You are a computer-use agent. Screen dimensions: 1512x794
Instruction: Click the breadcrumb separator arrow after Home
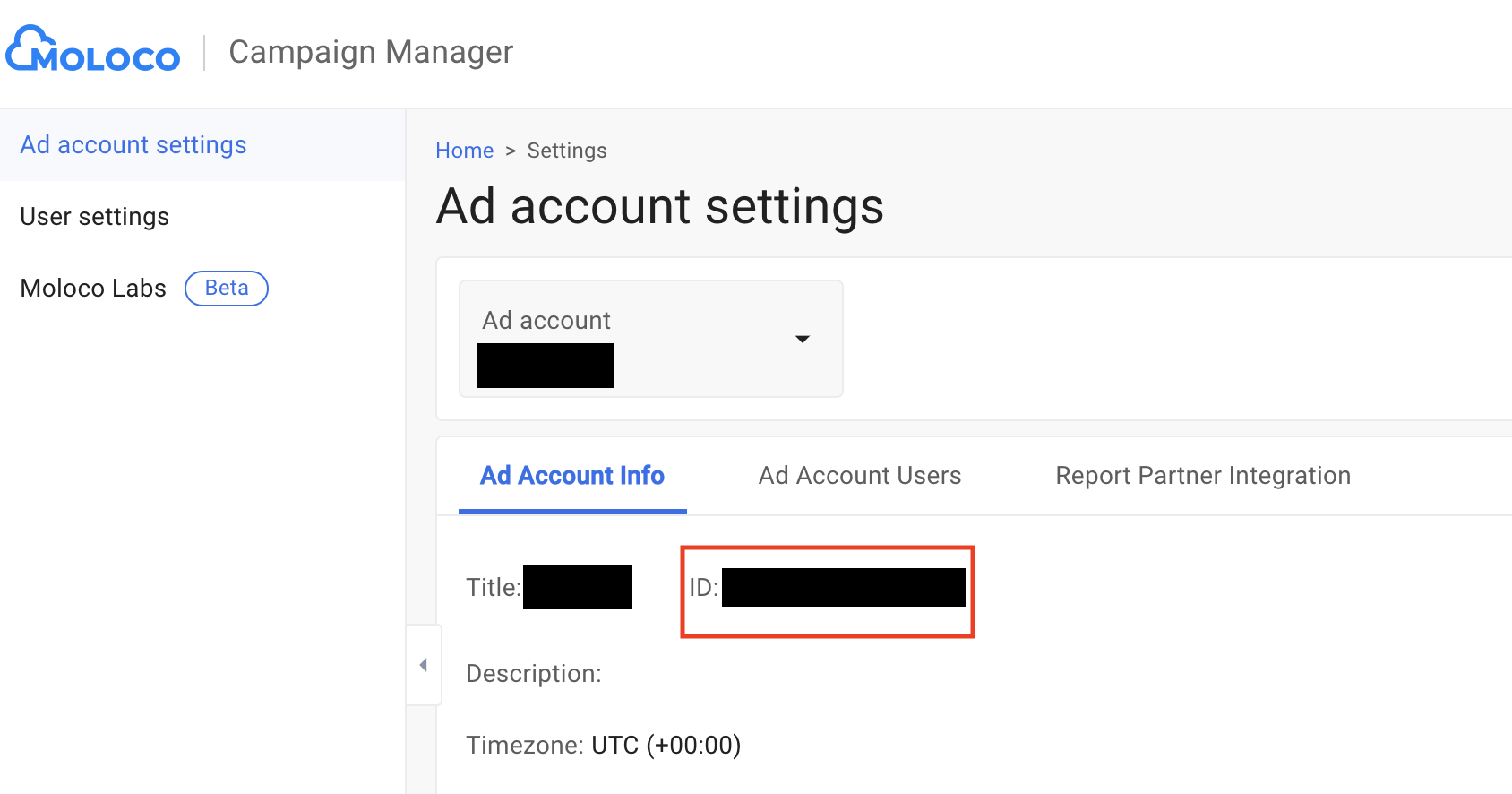tap(511, 151)
